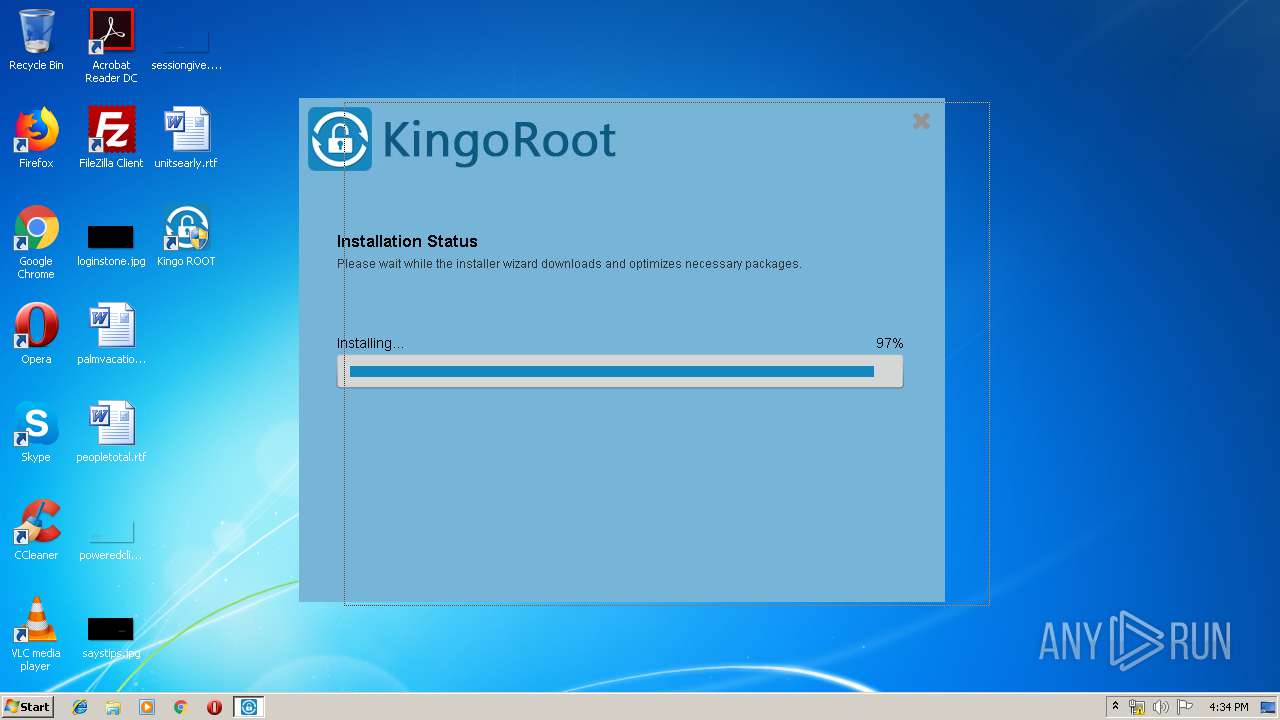Viewport: 1280px width, 720px height.
Task: Click the Installation Status heading
Action: coord(407,241)
